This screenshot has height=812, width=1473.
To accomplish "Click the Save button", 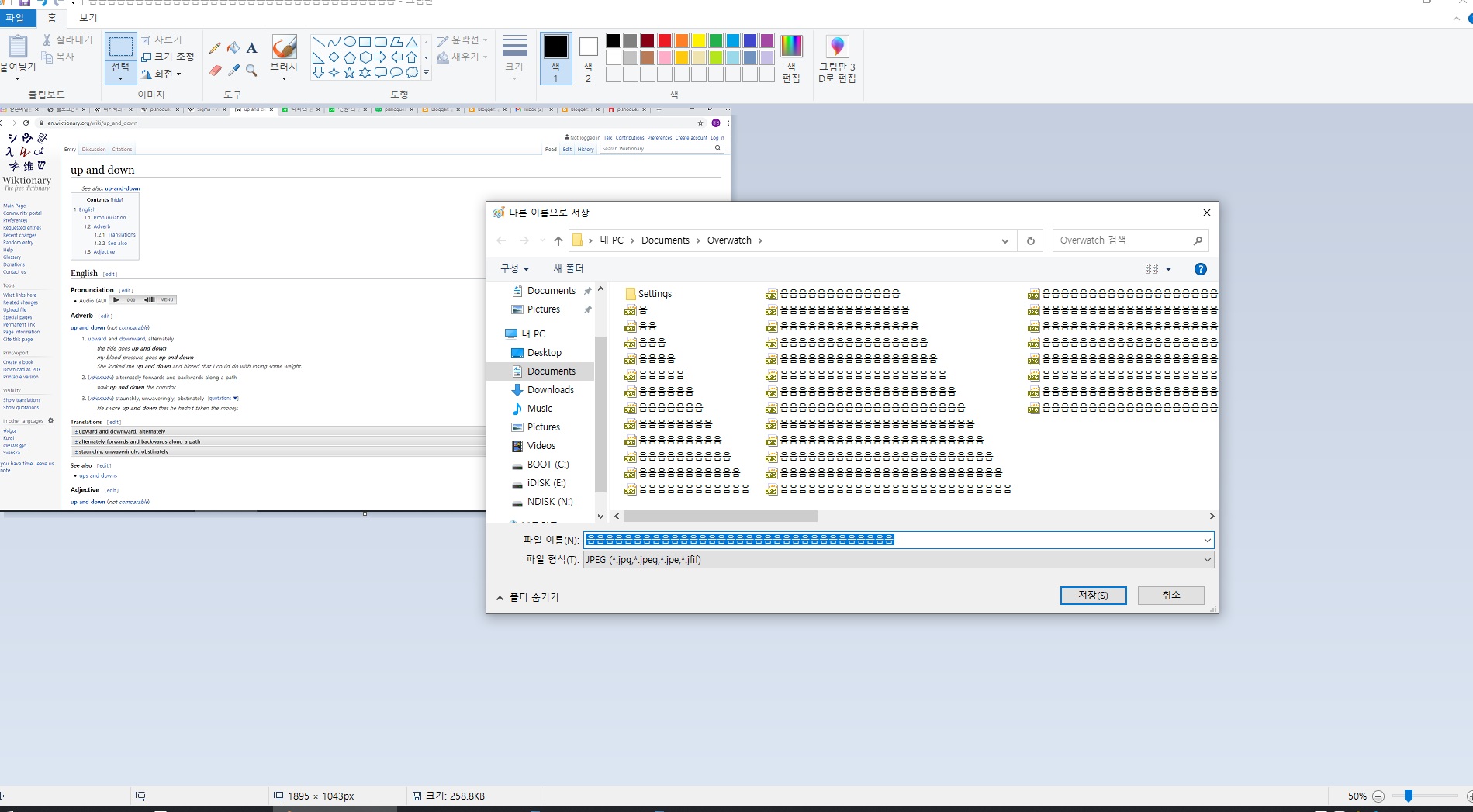I will (1093, 595).
